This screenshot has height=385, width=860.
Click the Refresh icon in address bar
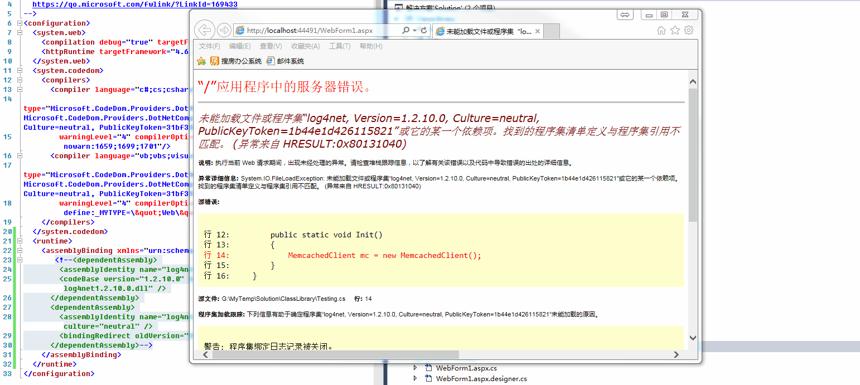pyautogui.click(x=424, y=31)
